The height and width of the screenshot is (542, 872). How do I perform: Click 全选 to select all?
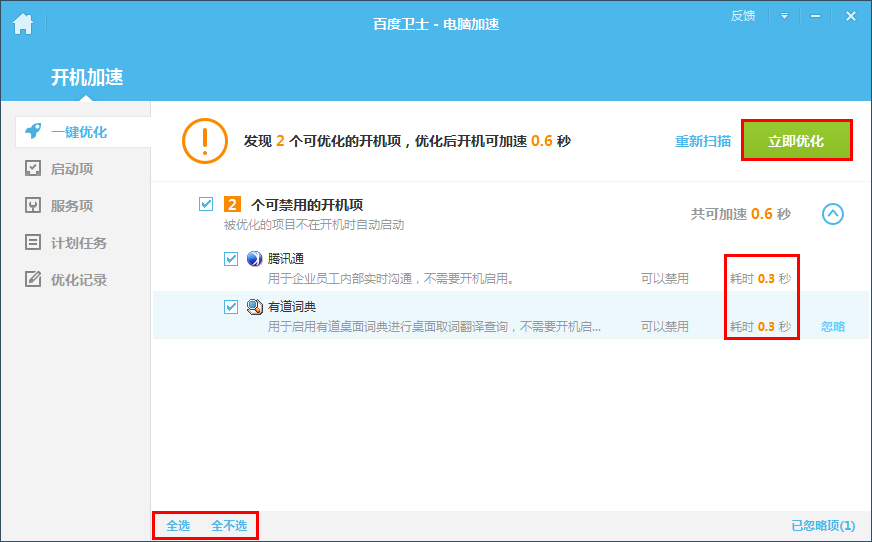pos(178,526)
